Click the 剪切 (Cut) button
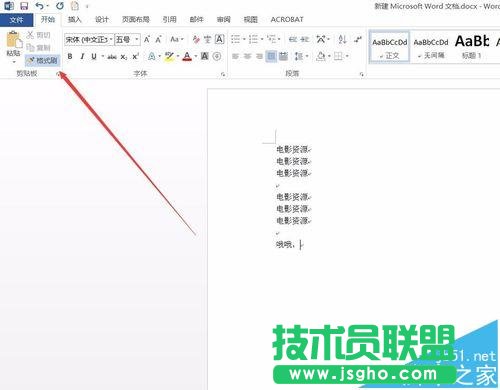 click(39, 35)
